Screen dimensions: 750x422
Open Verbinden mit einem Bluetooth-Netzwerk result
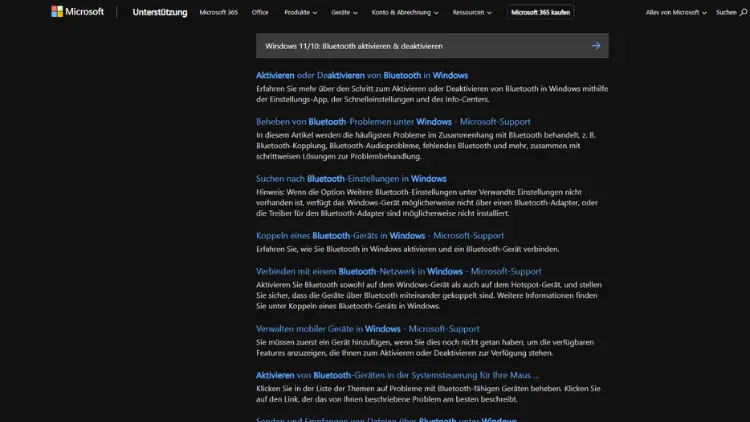coord(398,271)
